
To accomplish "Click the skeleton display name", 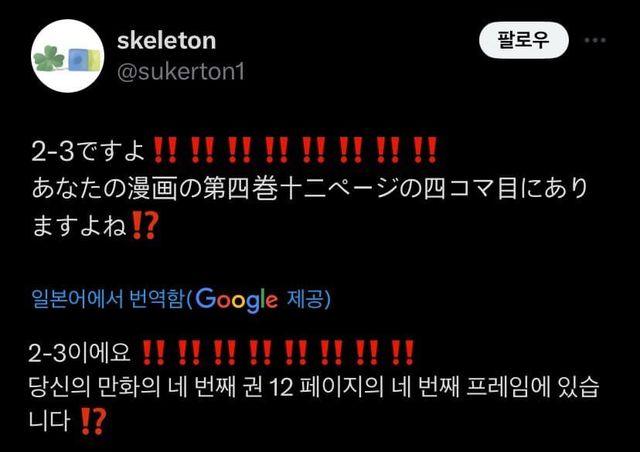I will 167,41.
